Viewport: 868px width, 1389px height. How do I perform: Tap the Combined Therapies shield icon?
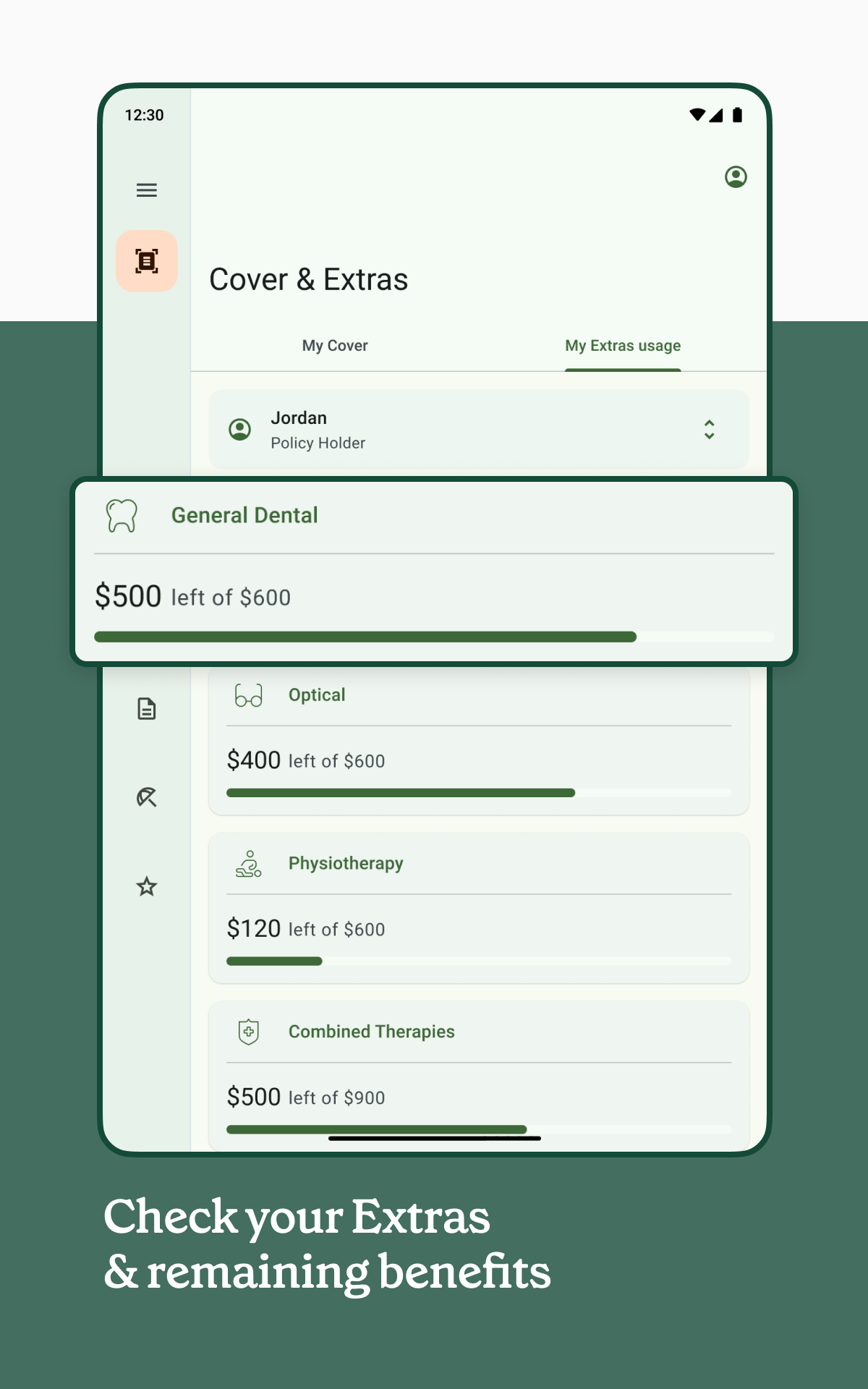(x=249, y=1032)
